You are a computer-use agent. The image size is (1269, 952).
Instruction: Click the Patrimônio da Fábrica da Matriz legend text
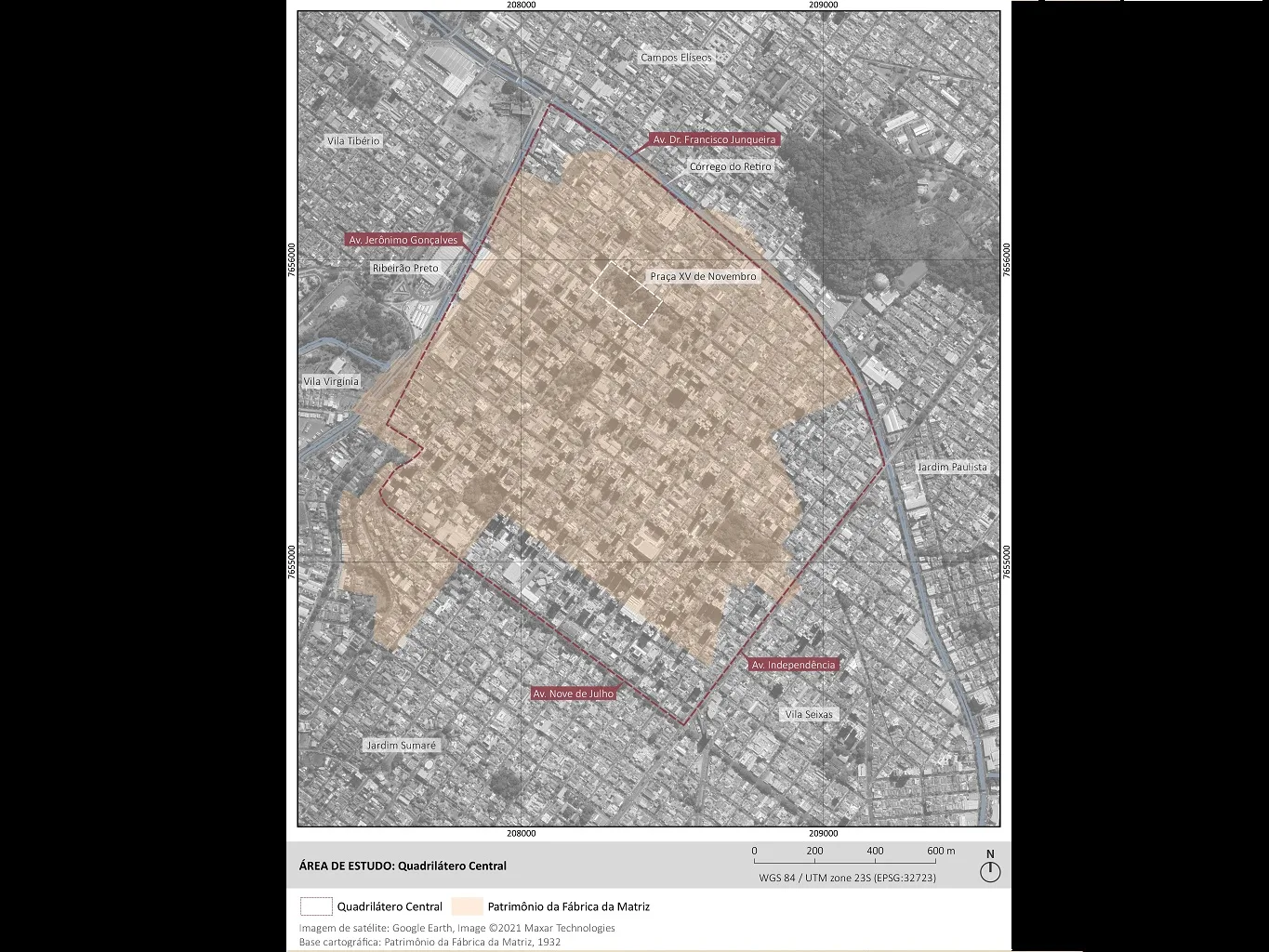569,906
